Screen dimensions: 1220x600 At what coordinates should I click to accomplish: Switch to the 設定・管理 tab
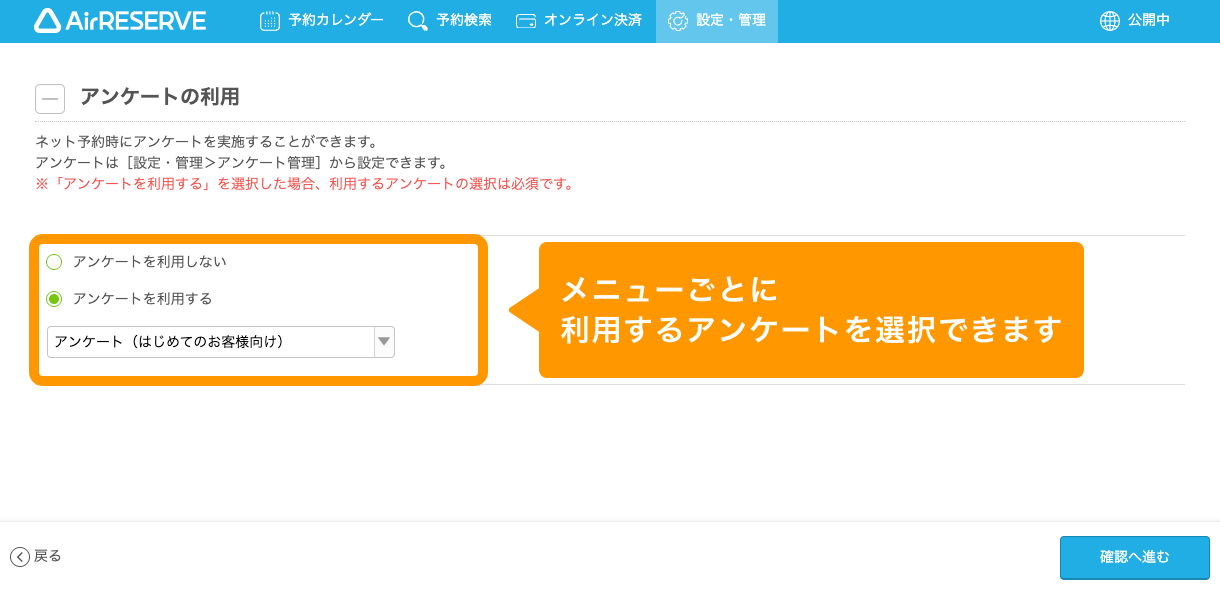(716, 20)
